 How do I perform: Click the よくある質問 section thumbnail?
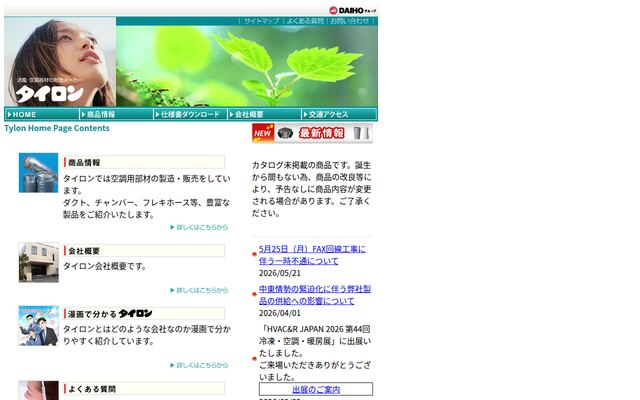[38, 391]
